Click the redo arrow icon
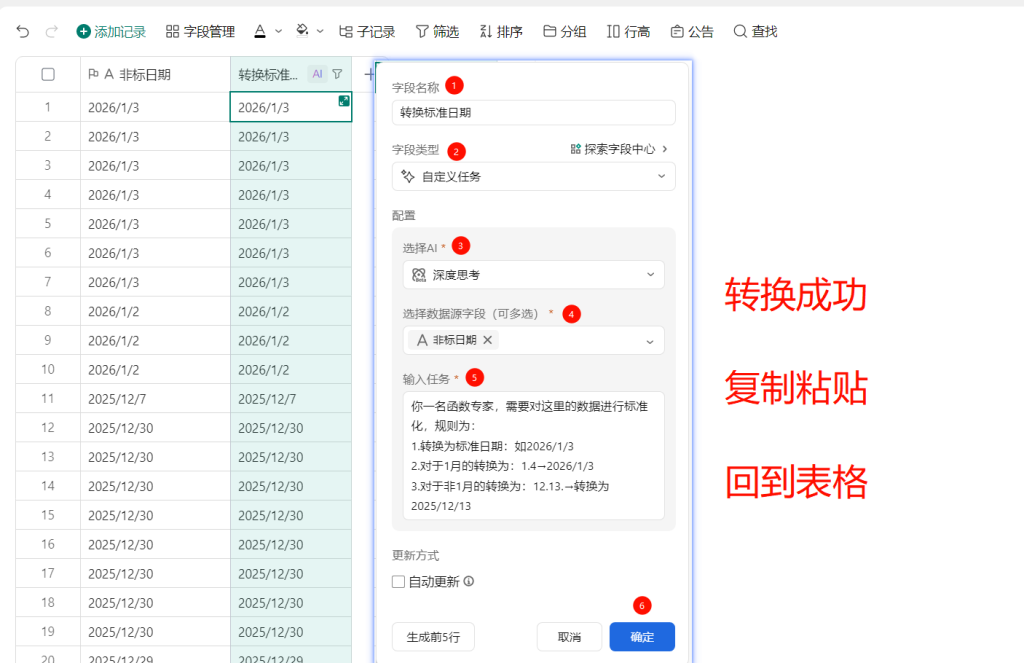The image size is (1024, 663). (52, 31)
